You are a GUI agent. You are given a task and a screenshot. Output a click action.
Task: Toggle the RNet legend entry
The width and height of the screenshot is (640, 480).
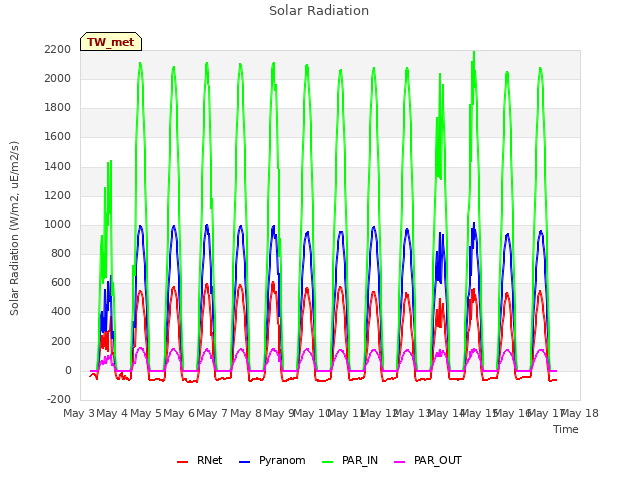200,460
